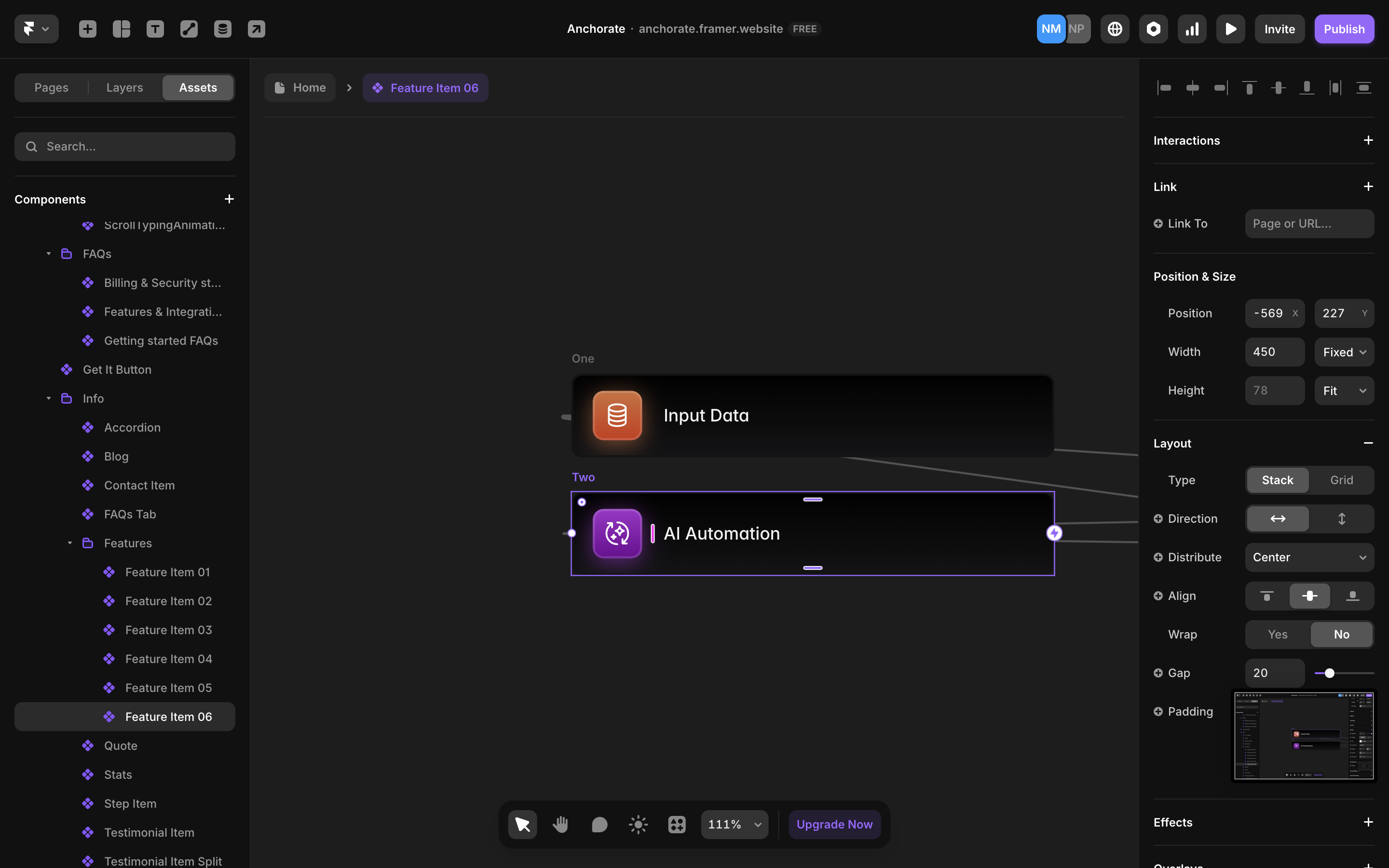Click the Upgrade Now button
The image size is (1389, 868).
(x=834, y=824)
